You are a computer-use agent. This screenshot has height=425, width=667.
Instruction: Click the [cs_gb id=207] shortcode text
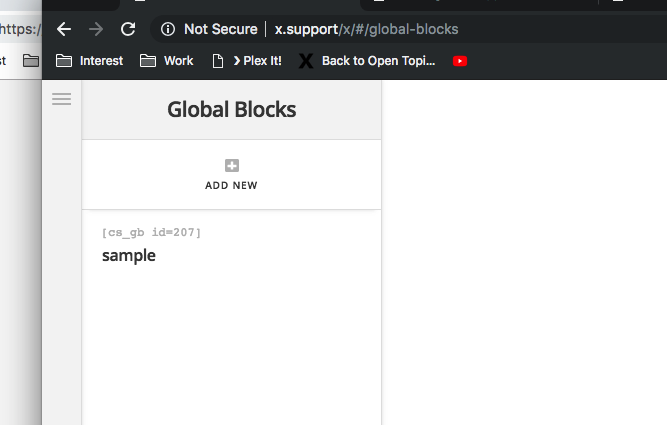coord(151,233)
